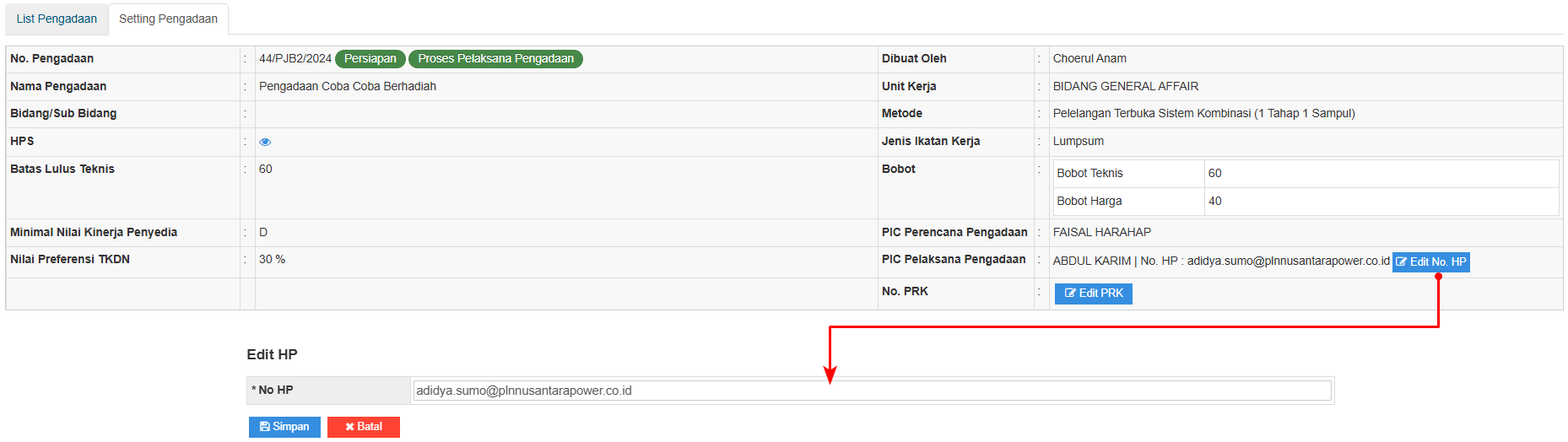Click the Edit HP section heading
This screenshot has width=1568, height=442.
coord(272,354)
